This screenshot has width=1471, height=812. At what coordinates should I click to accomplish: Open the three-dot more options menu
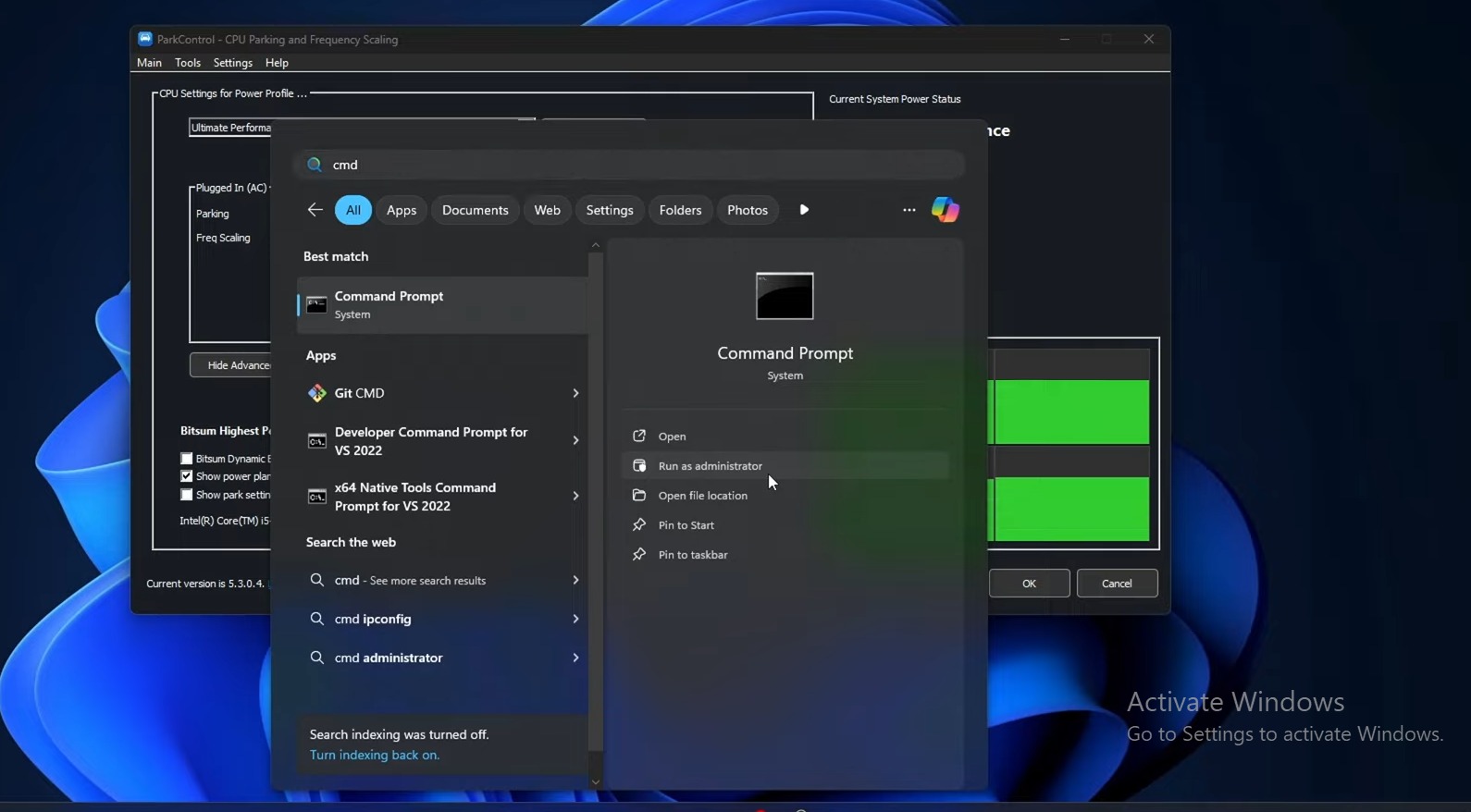point(909,210)
